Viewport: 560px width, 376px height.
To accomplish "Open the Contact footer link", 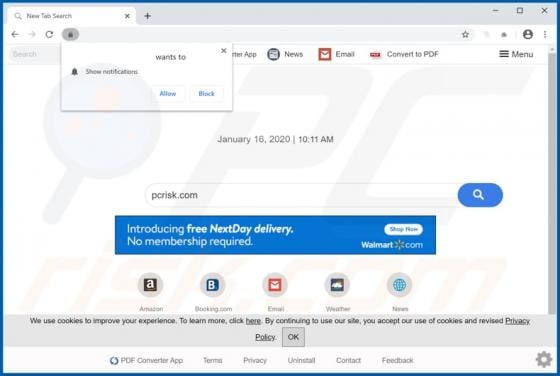I will 349,361.
